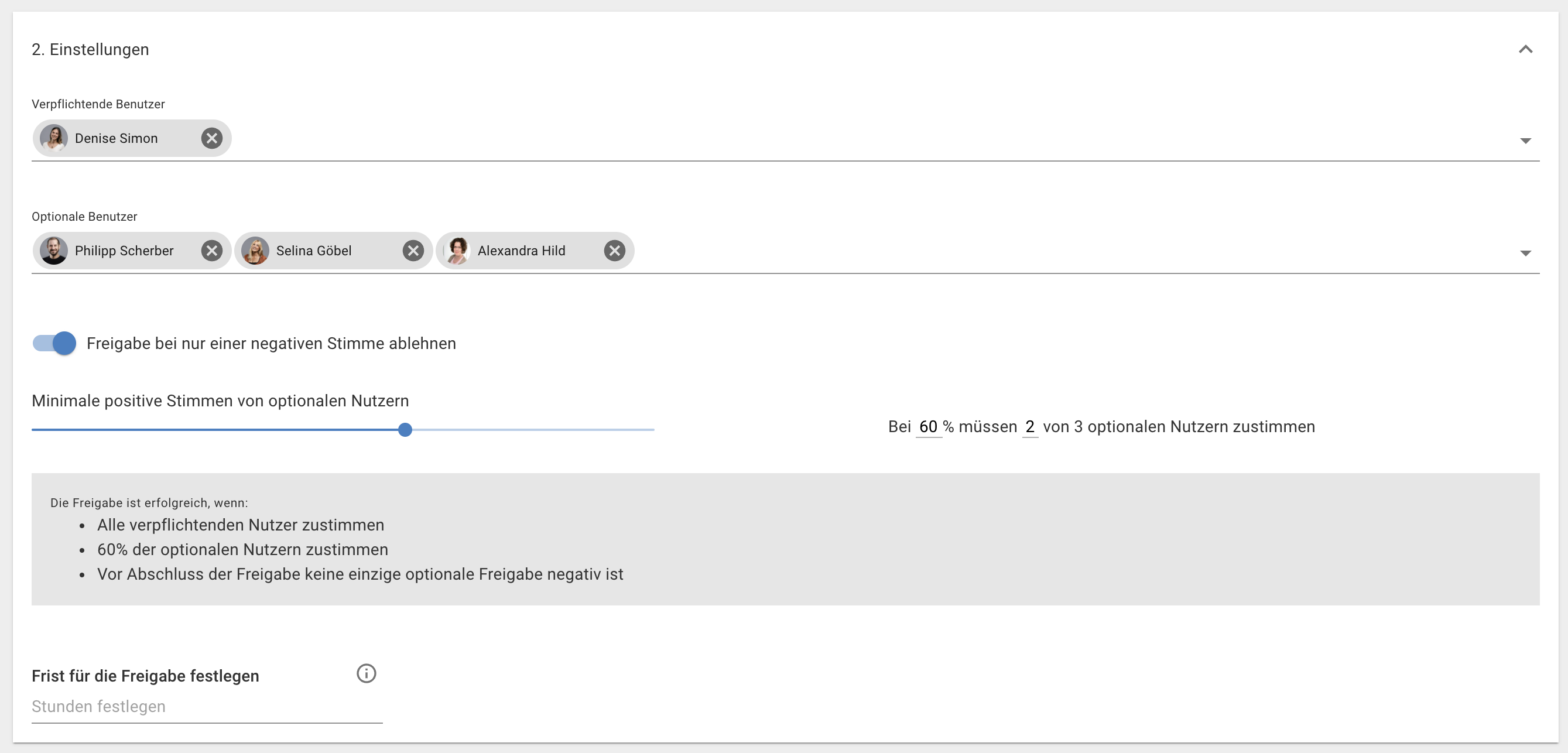Collapse the Einstellungen section
Image resolution: width=1568 pixels, height=753 pixels.
click(x=1525, y=49)
